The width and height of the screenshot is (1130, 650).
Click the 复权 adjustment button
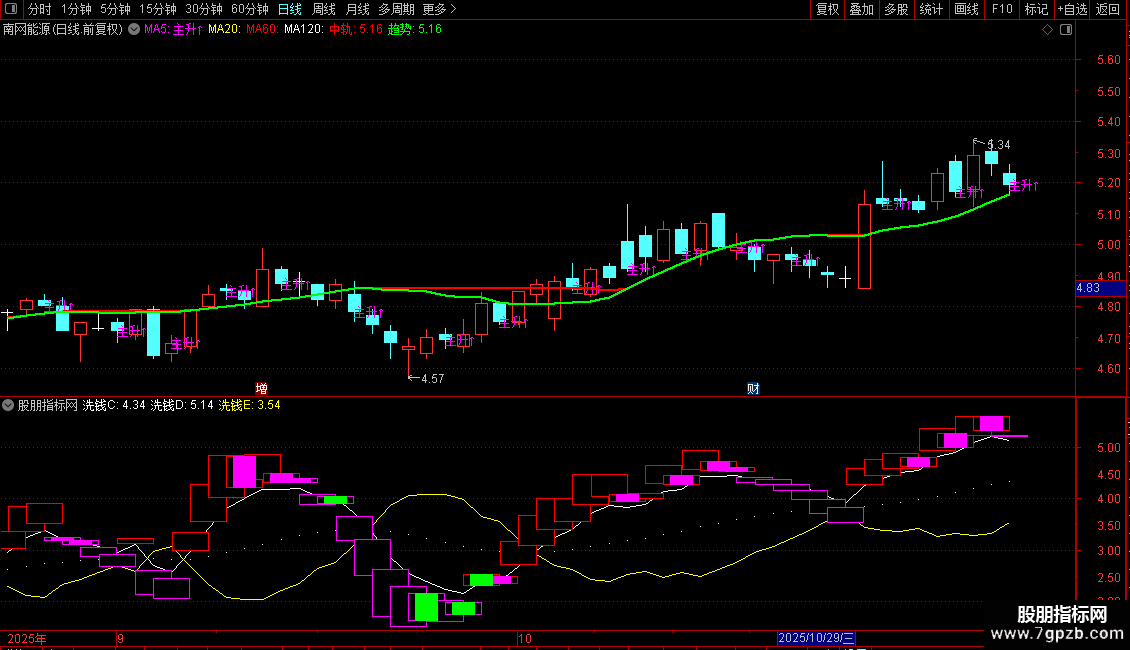point(827,9)
